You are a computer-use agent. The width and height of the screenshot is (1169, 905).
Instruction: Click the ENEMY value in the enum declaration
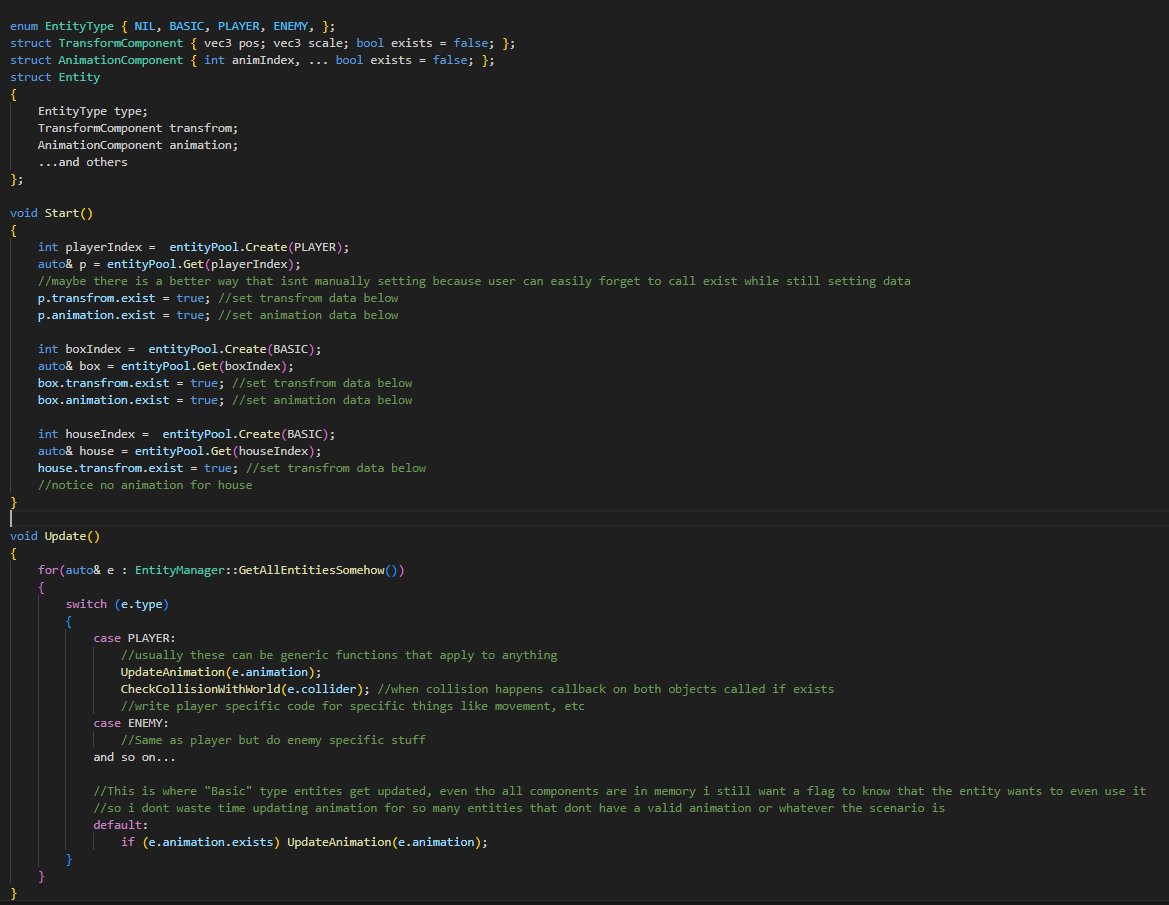291,26
